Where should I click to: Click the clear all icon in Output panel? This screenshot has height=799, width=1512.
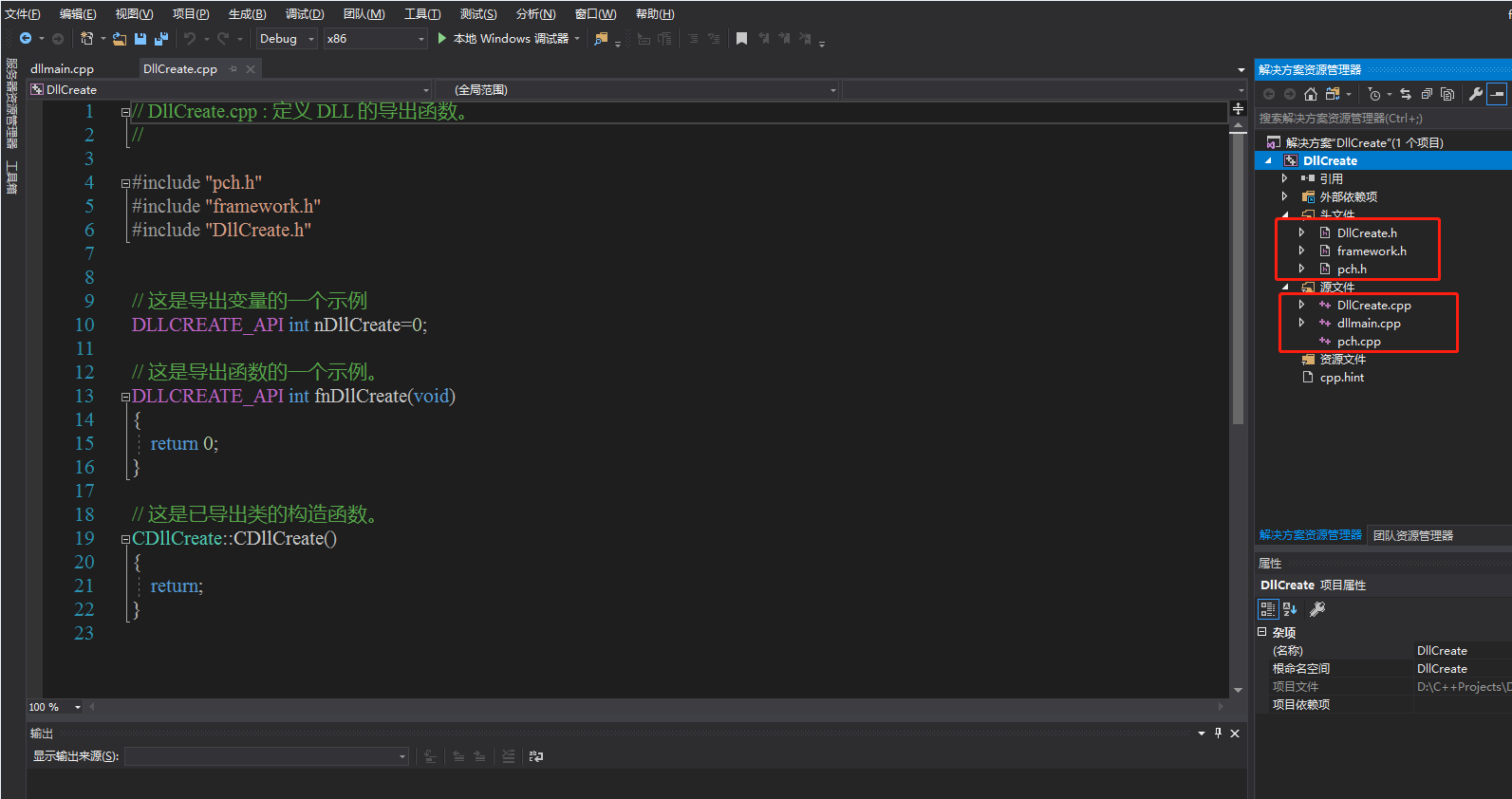coord(509,756)
